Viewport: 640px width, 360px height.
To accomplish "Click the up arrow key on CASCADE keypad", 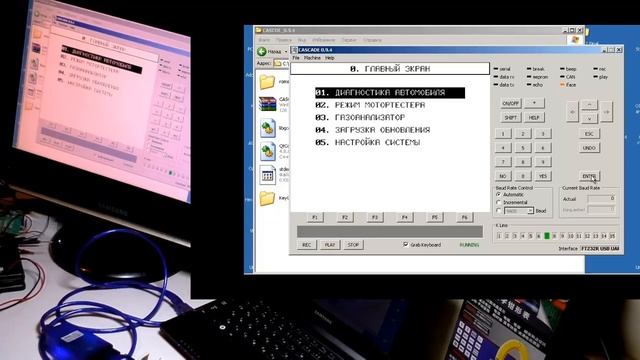I will click(589, 104).
